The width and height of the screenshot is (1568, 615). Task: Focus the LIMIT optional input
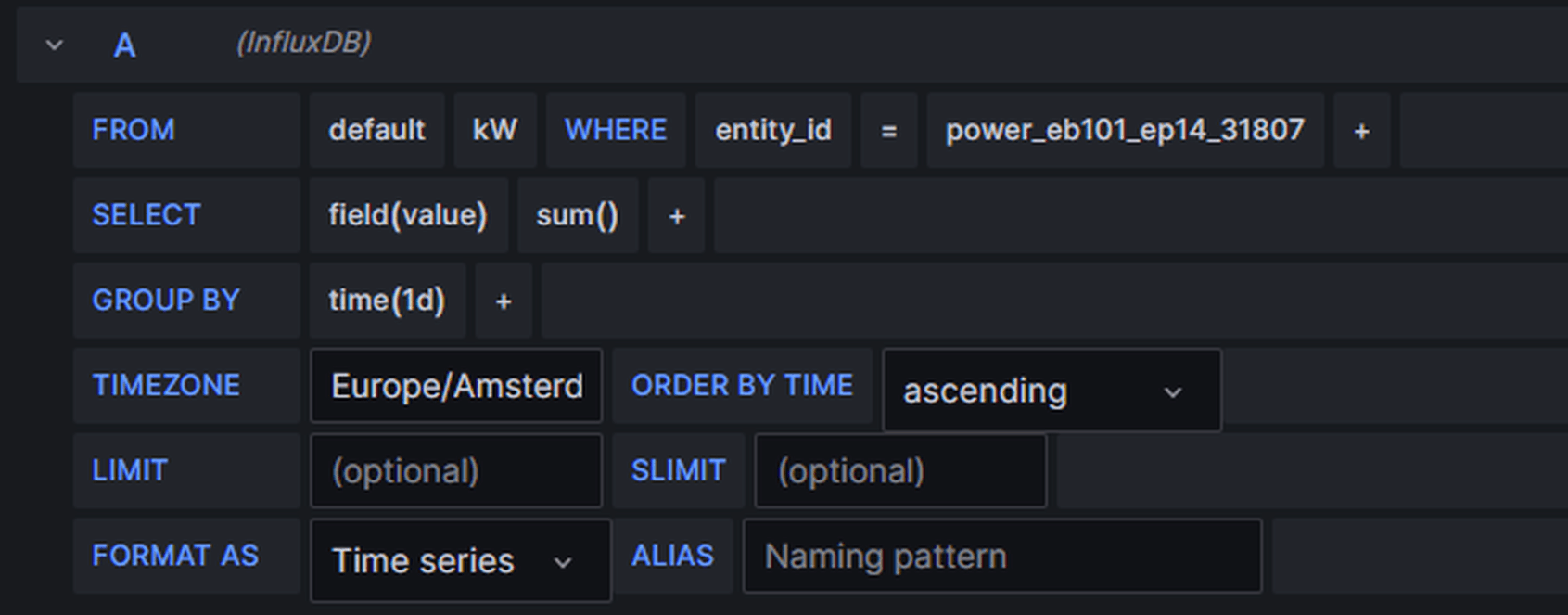click(x=456, y=471)
